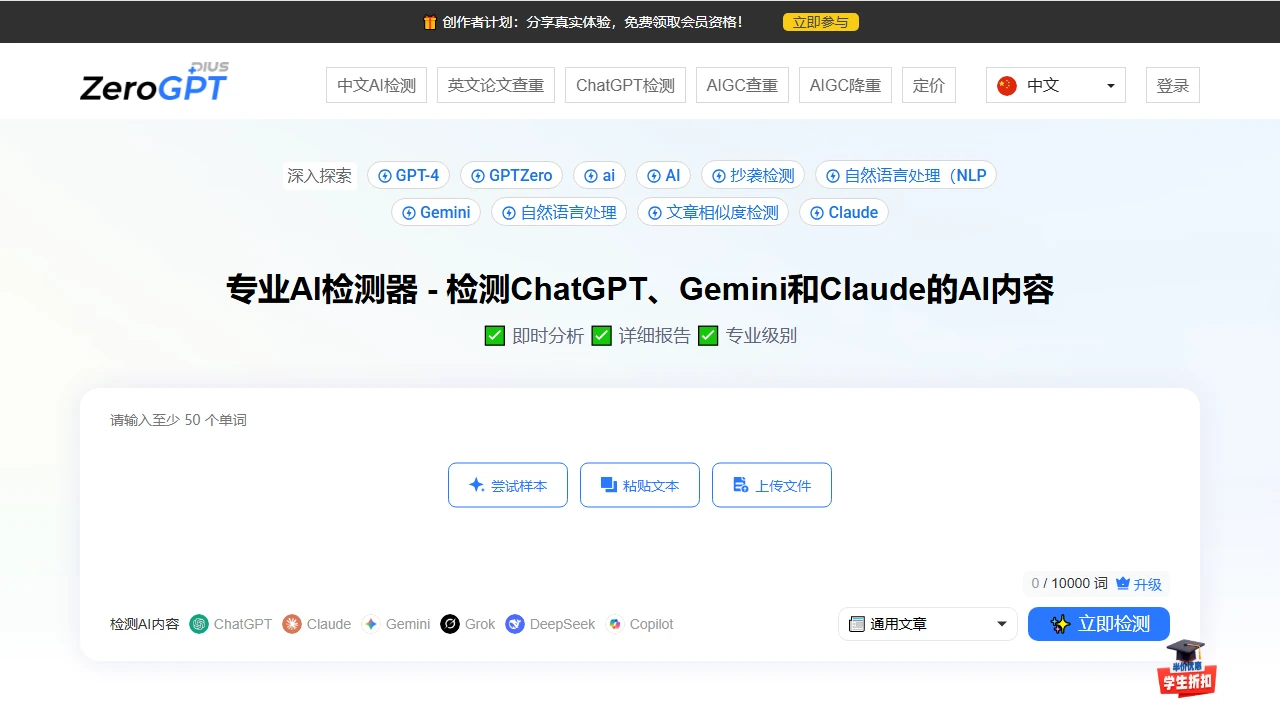The width and height of the screenshot is (1280, 720).
Task: Click inside the text input area
Action: pyautogui.click(x=640, y=540)
